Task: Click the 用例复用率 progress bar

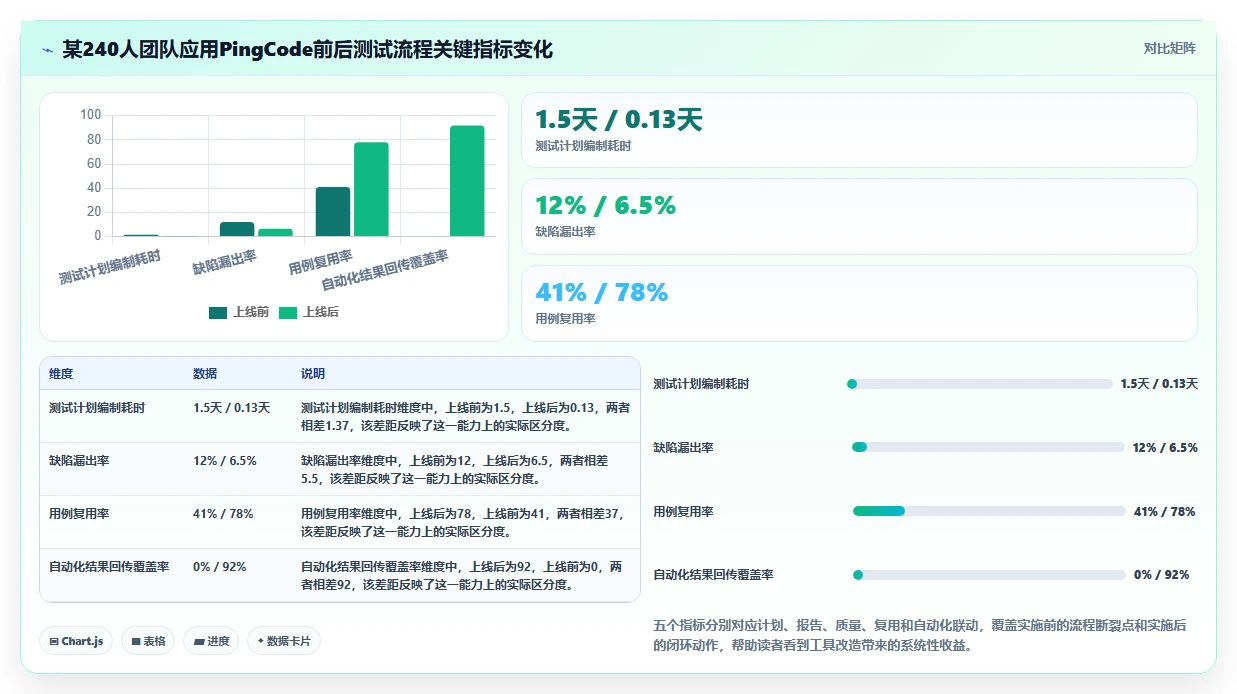Action: [x=989, y=511]
